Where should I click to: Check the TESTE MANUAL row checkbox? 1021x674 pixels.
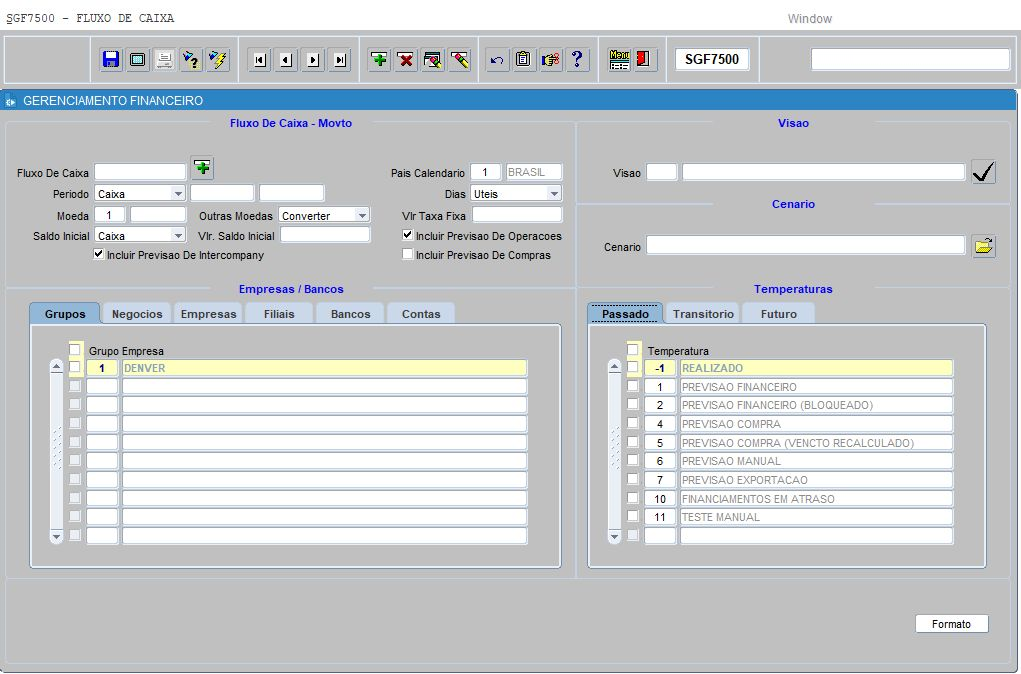pos(632,516)
